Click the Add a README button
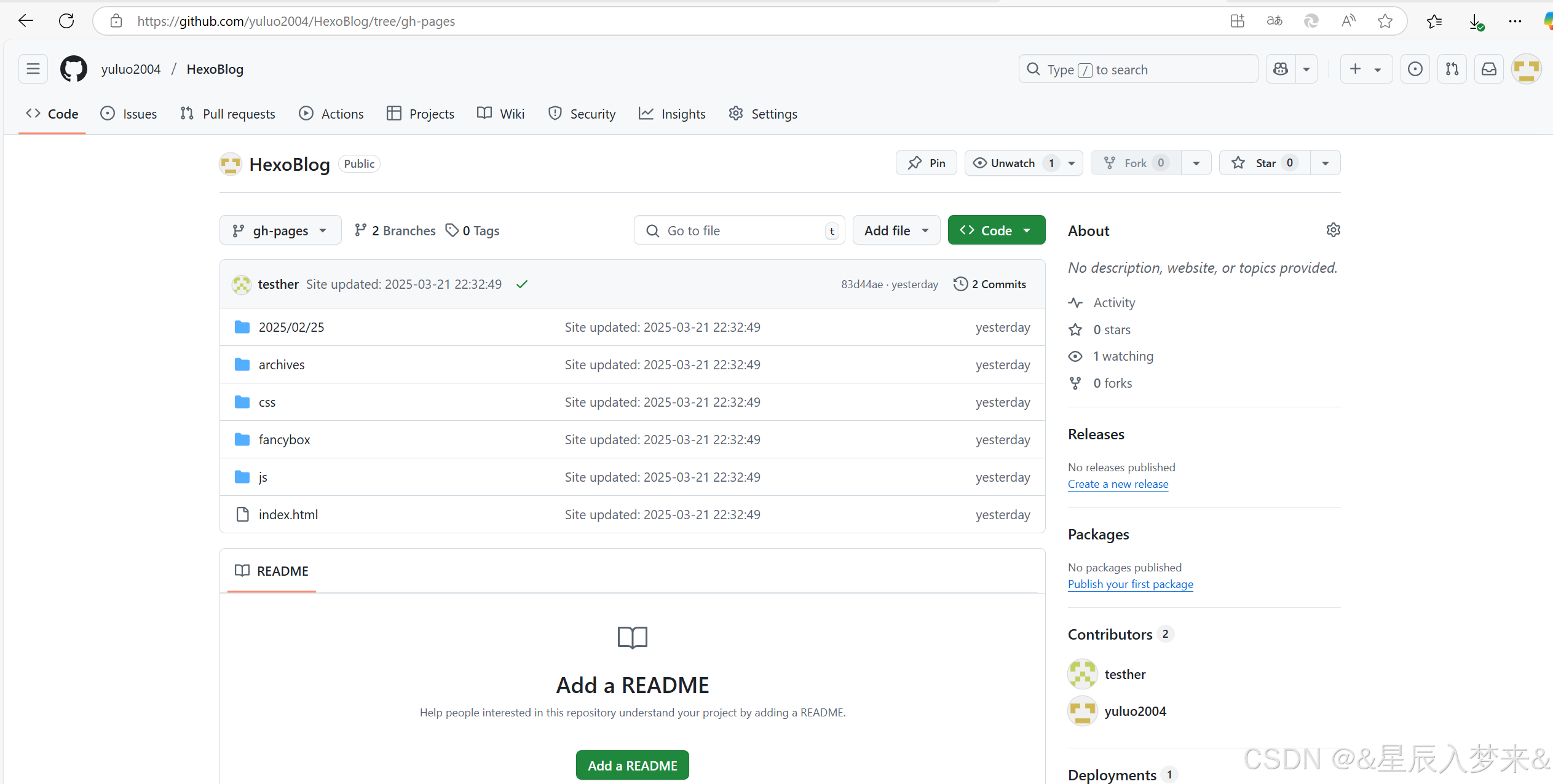Viewport: 1553px width, 784px height. (631, 765)
